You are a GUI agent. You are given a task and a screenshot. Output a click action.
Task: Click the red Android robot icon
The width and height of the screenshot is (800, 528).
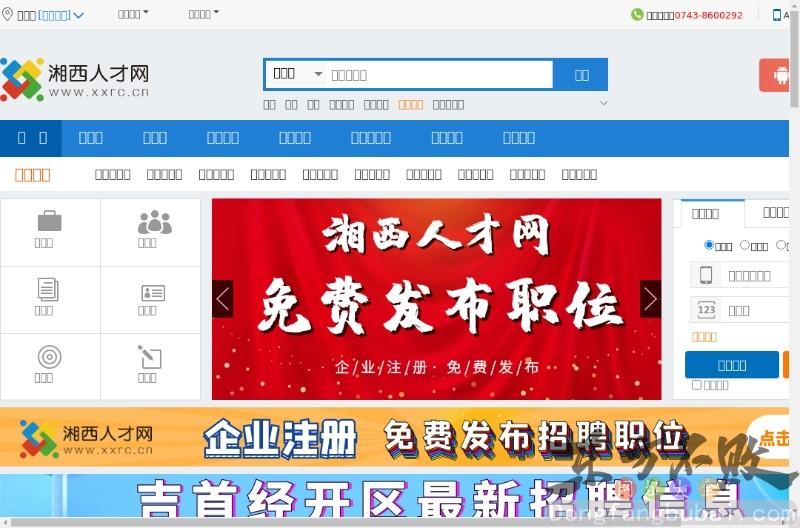[774, 75]
